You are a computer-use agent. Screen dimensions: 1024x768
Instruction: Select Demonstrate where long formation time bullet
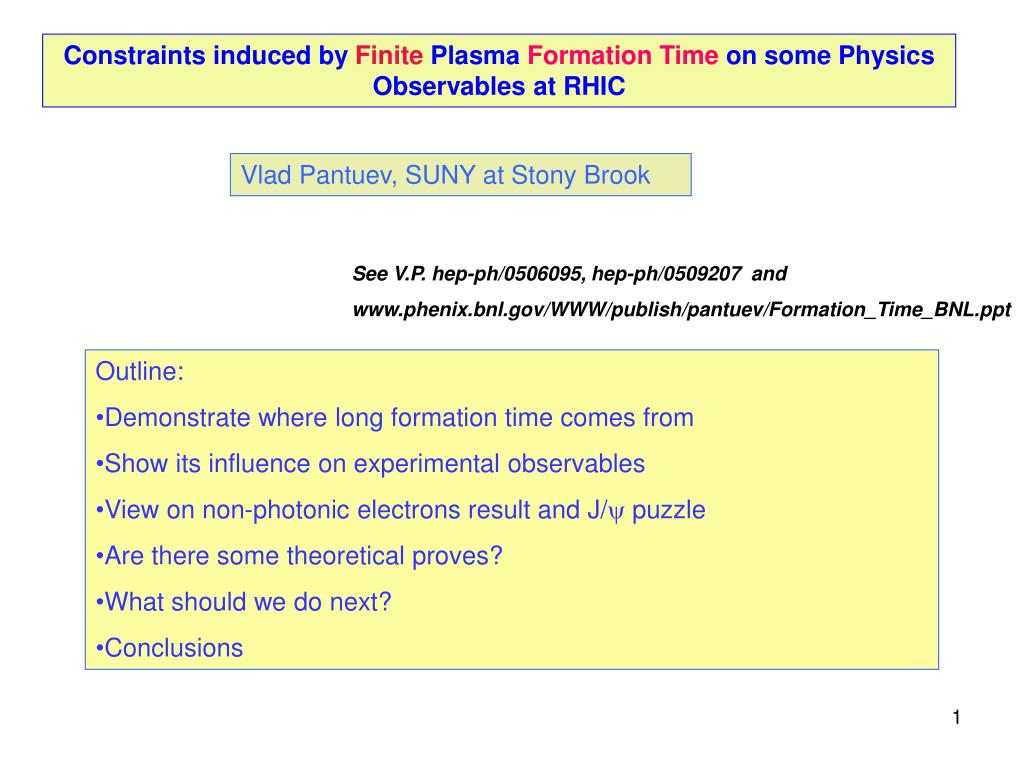394,418
